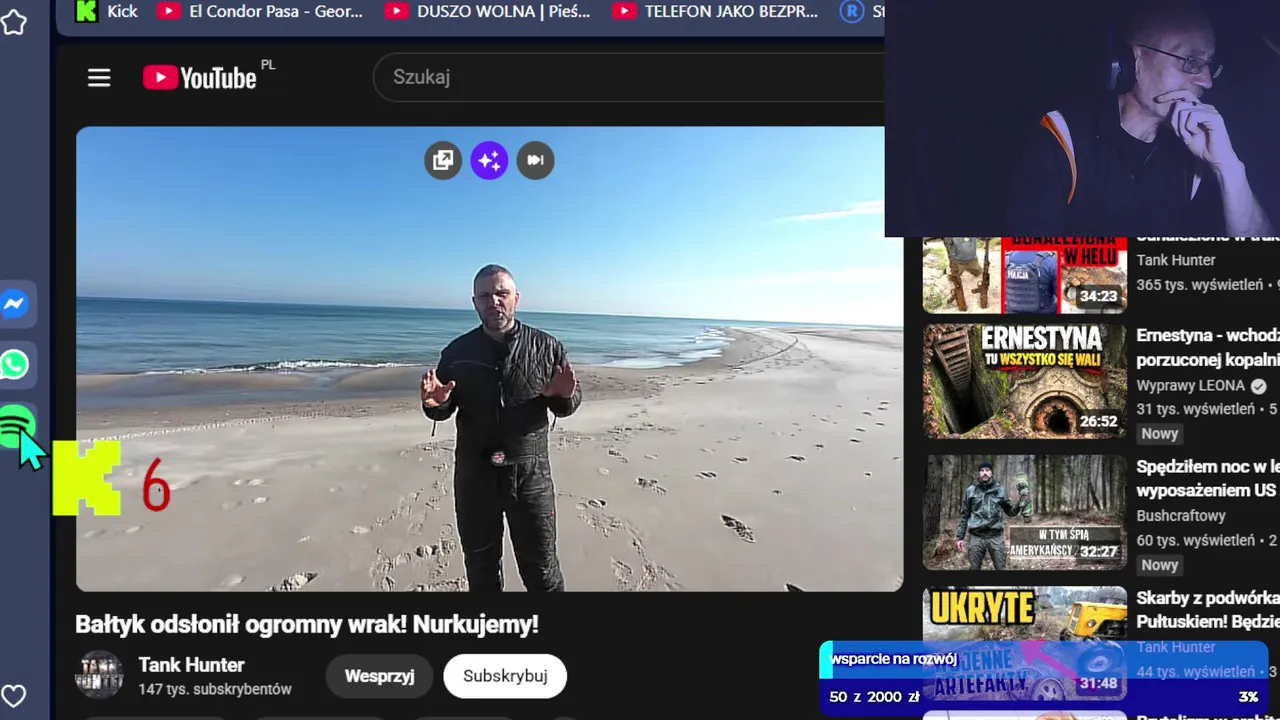The width and height of the screenshot is (1280, 720).
Task: Click the Wesprzyj button
Action: [x=379, y=676]
